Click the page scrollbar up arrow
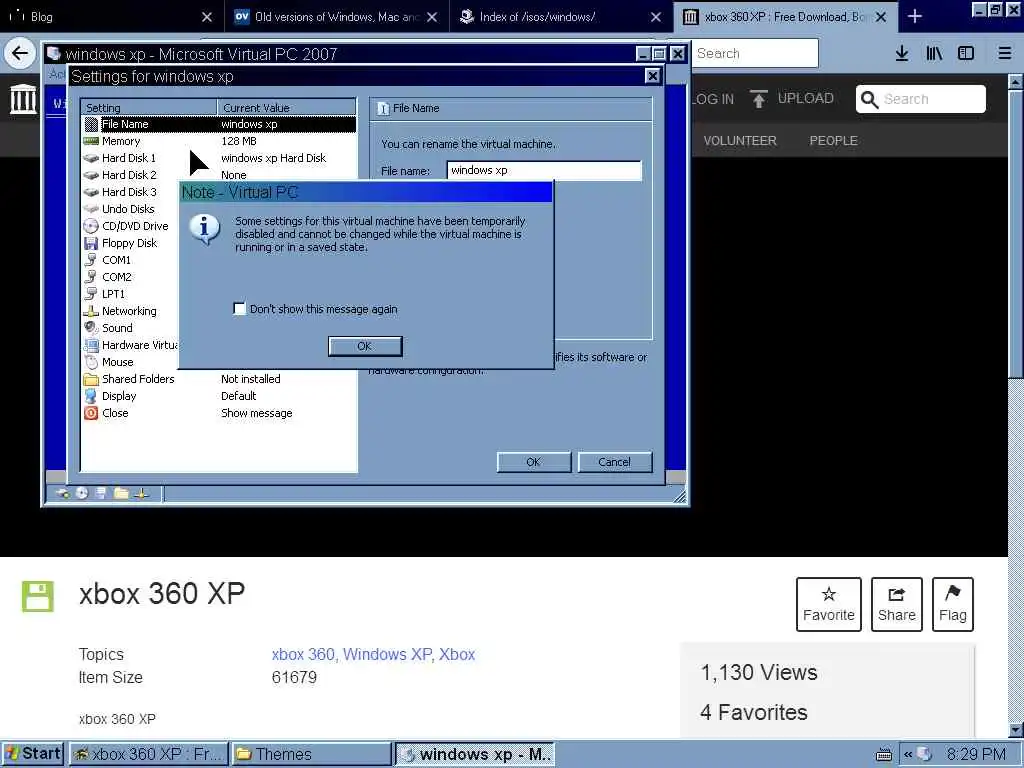 tap(1016, 82)
